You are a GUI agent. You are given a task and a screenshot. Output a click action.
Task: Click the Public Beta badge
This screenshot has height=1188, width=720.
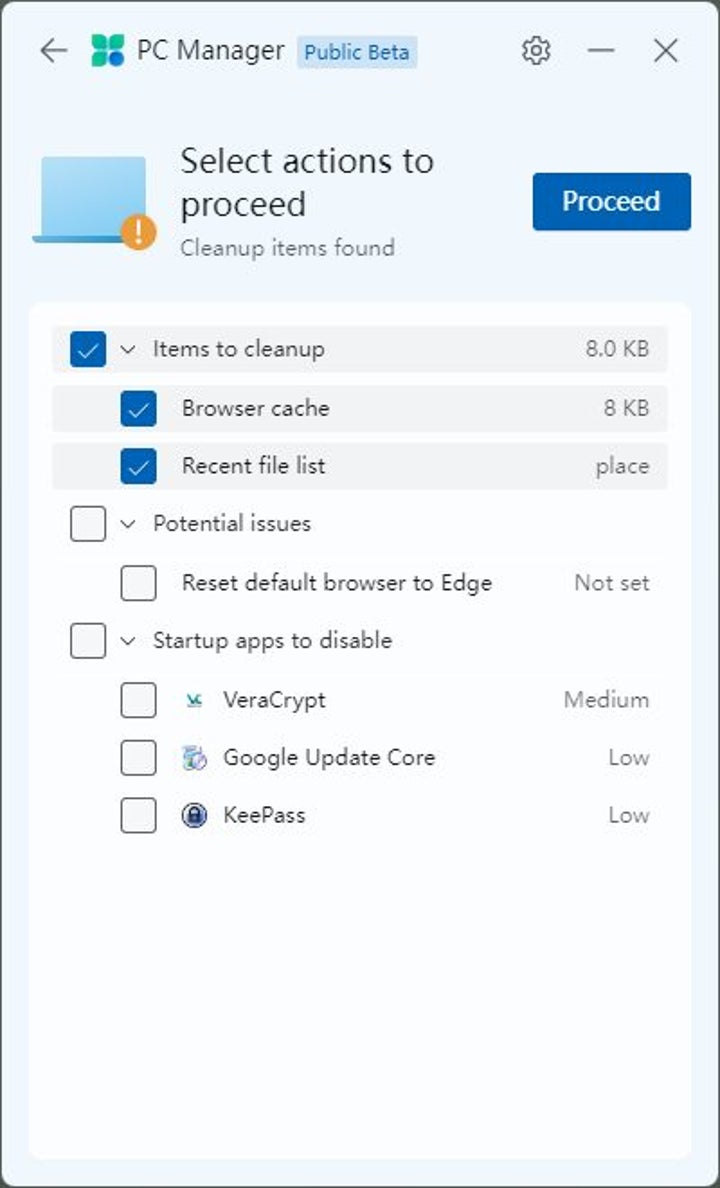[x=356, y=52]
